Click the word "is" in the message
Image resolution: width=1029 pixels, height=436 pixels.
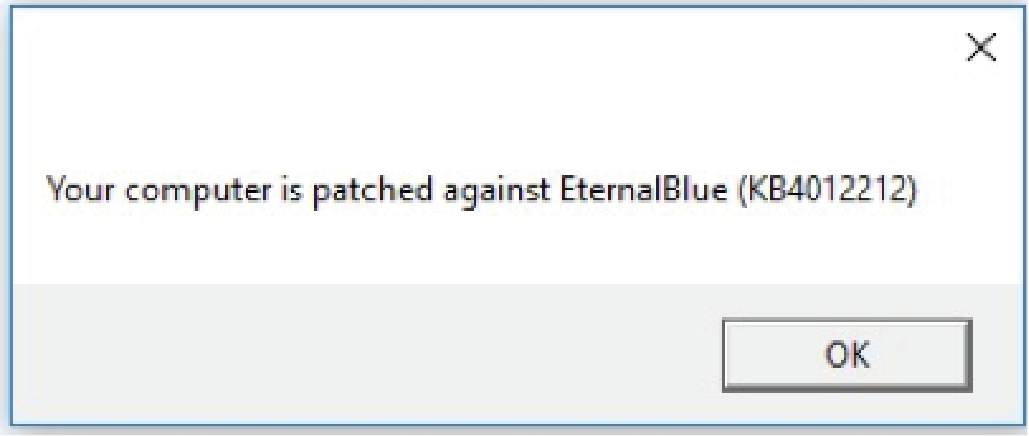(293, 190)
